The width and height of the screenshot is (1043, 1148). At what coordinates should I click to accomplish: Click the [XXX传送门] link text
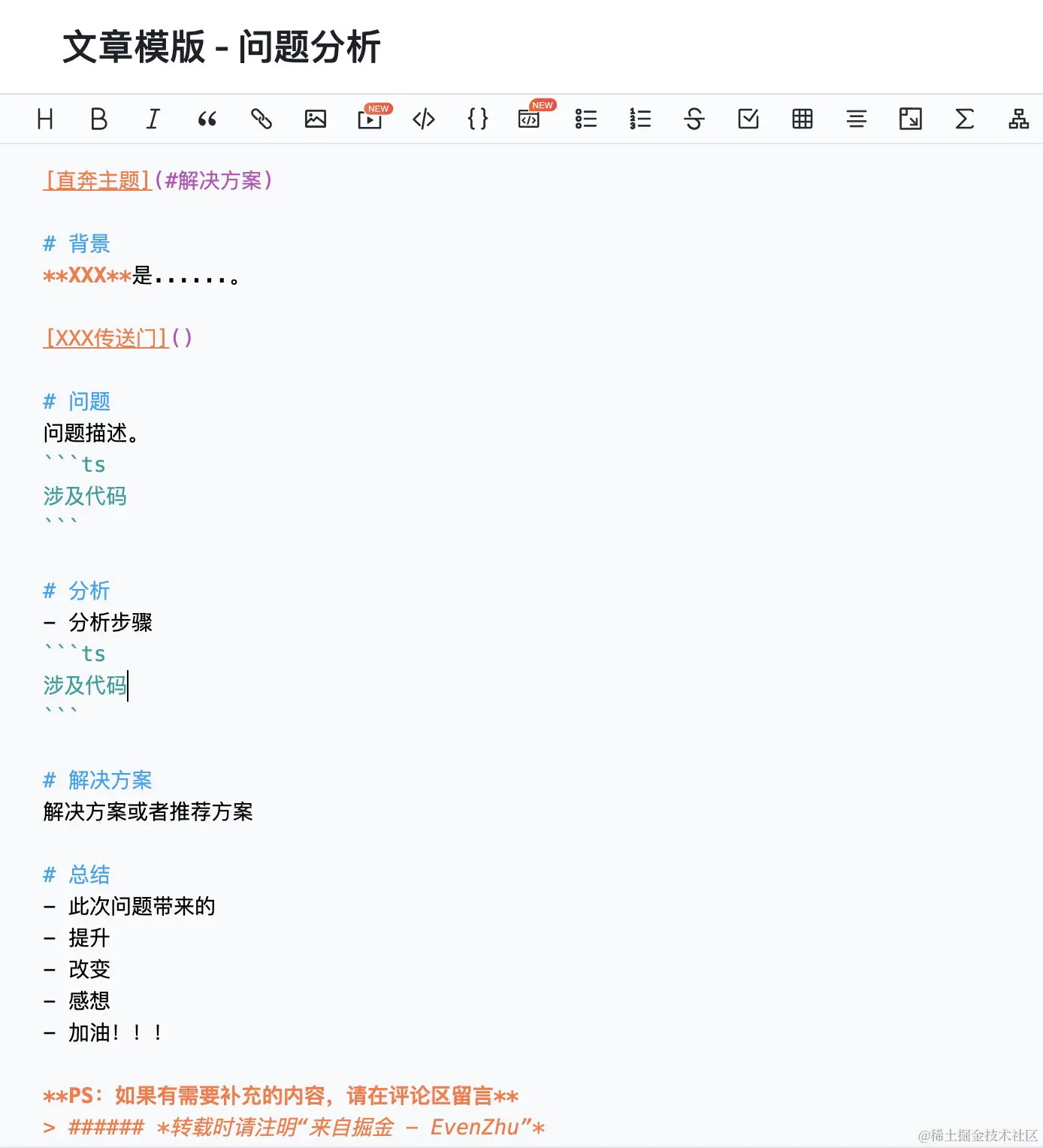click(x=106, y=338)
